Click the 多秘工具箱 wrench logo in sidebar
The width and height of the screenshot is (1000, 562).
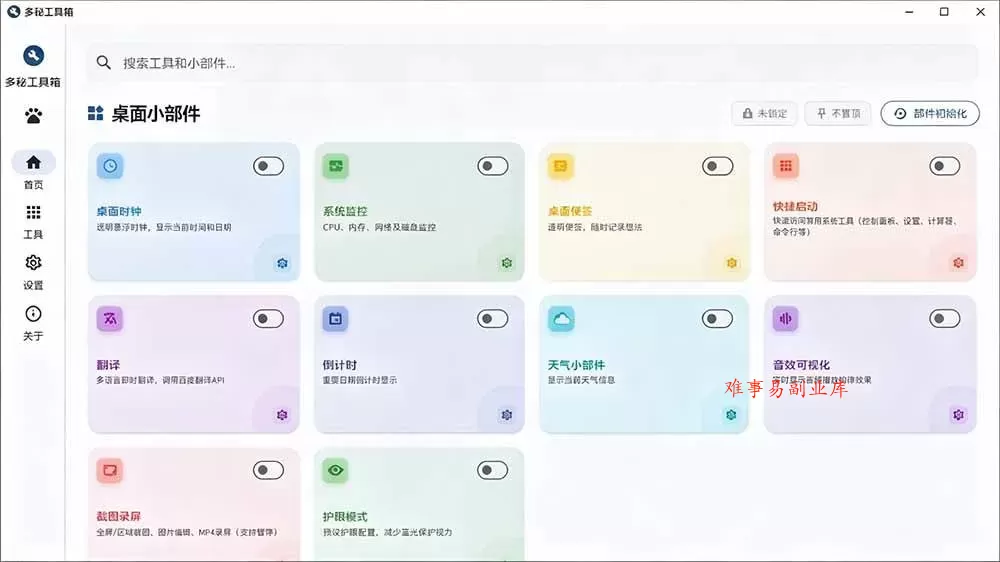click(x=33, y=56)
